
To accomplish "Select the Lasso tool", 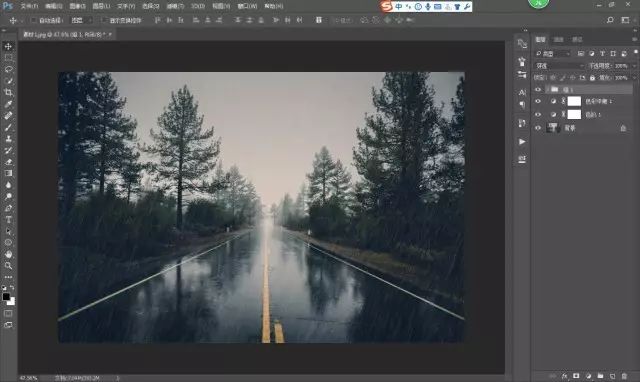I will click(x=8, y=69).
